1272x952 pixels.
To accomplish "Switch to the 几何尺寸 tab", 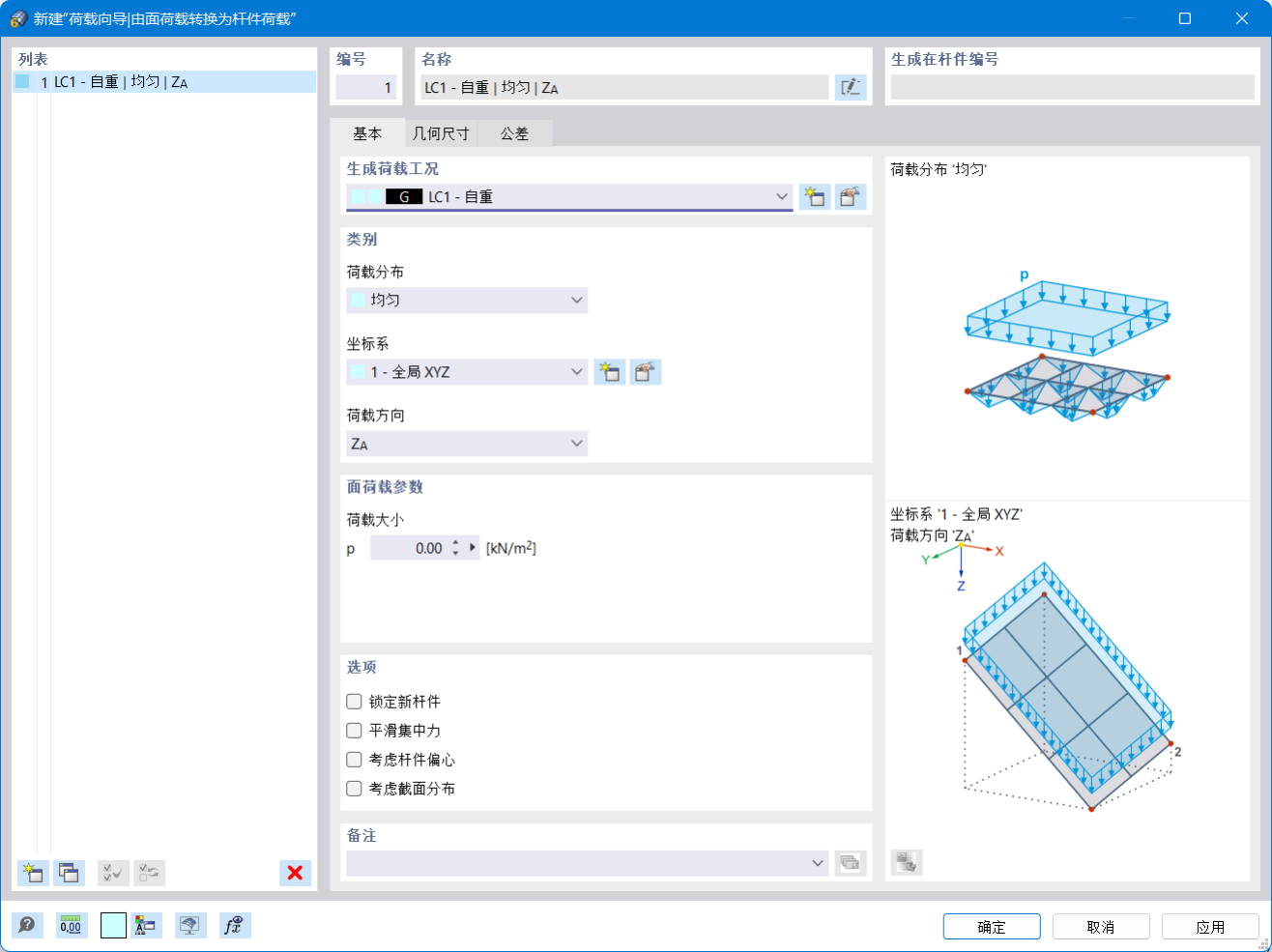I will (x=441, y=133).
